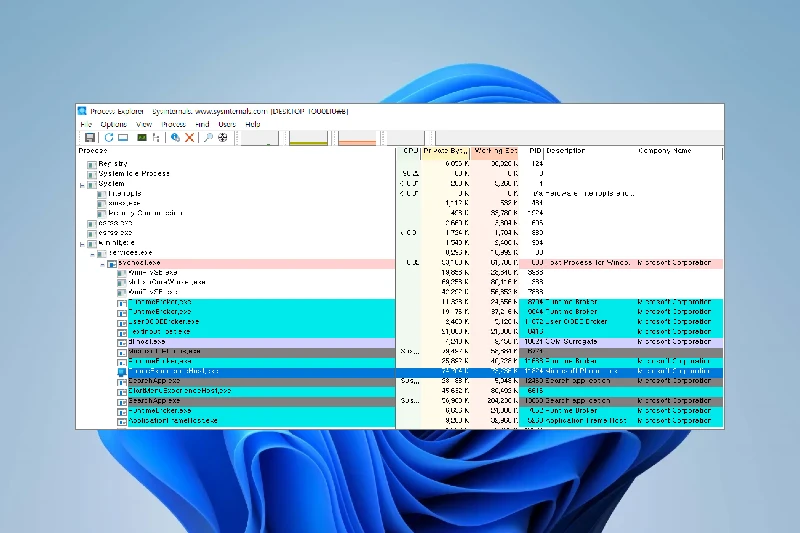The height and width of the screenshot is (533, 800).
Task: Select the Registry process row
Action: pyautogui.click(x=399, y=164)
